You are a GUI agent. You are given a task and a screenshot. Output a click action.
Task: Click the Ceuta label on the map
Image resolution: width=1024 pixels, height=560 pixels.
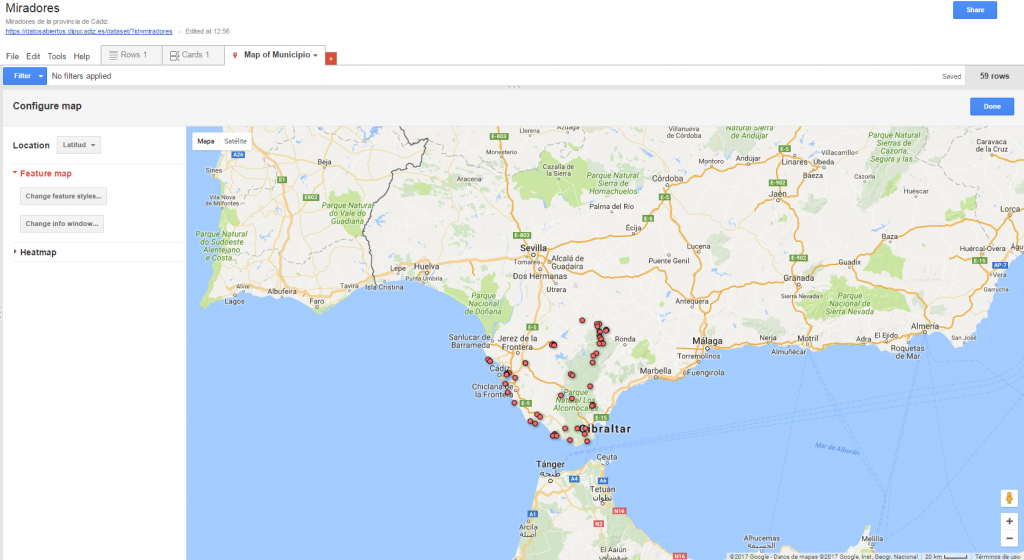click(607, 457)
